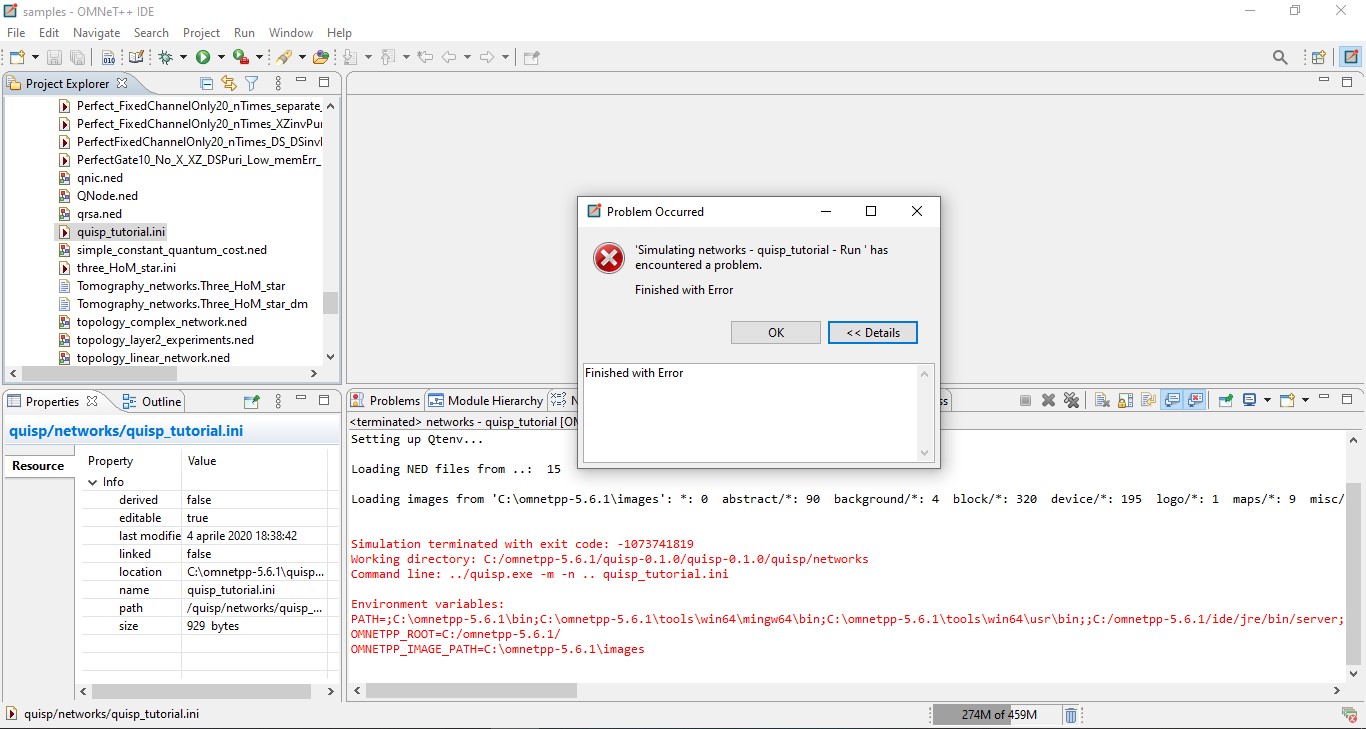Remove all terminated launches from Console

pos(1071,400)
